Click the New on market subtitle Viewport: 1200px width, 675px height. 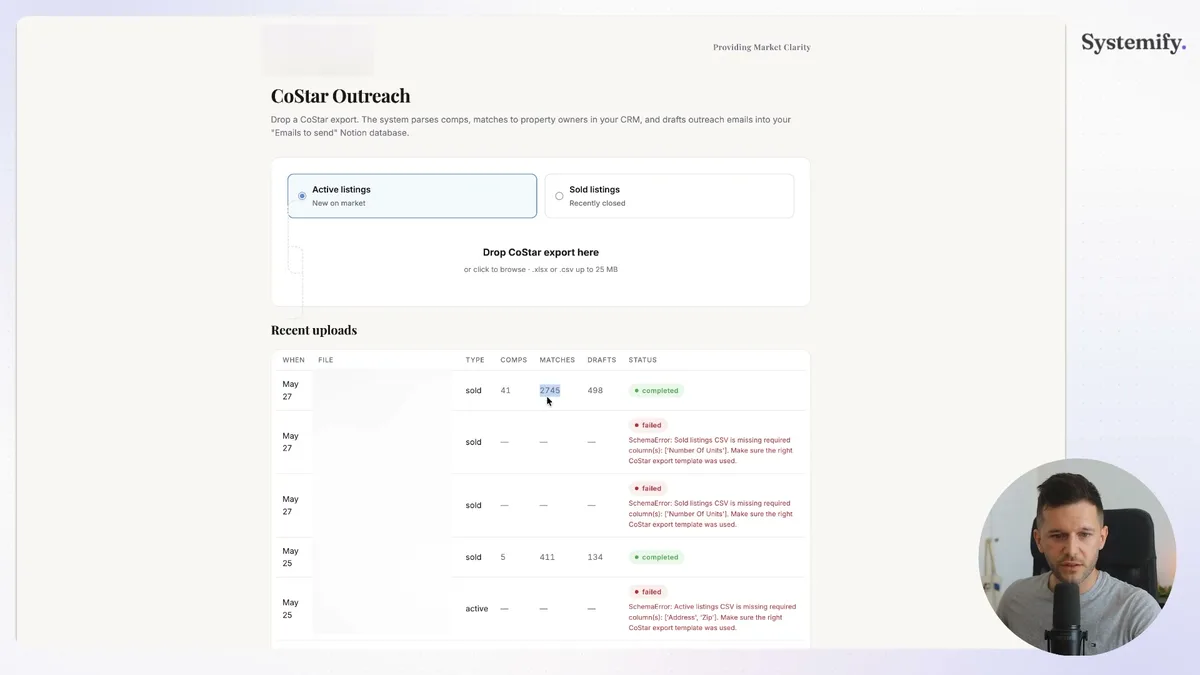point(339,203)
